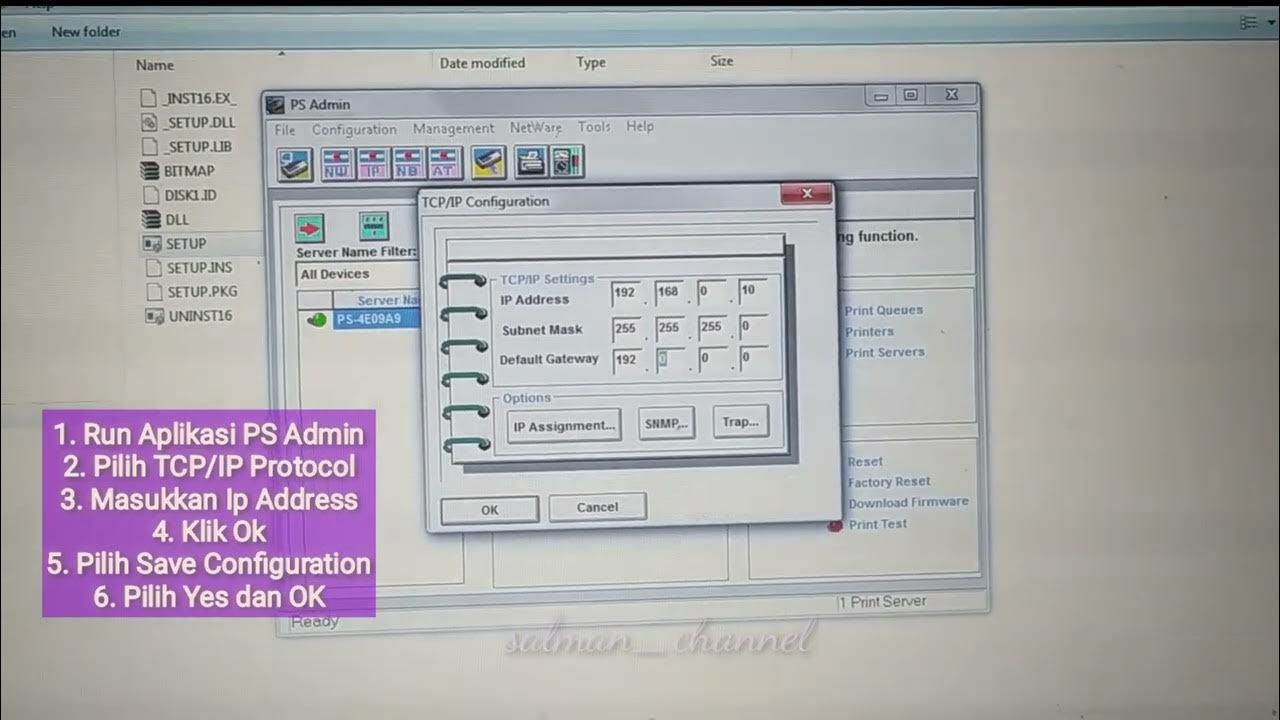The image size is (1280, 720).
Task: Select the SETUP application icon
Action: (152, 243)
